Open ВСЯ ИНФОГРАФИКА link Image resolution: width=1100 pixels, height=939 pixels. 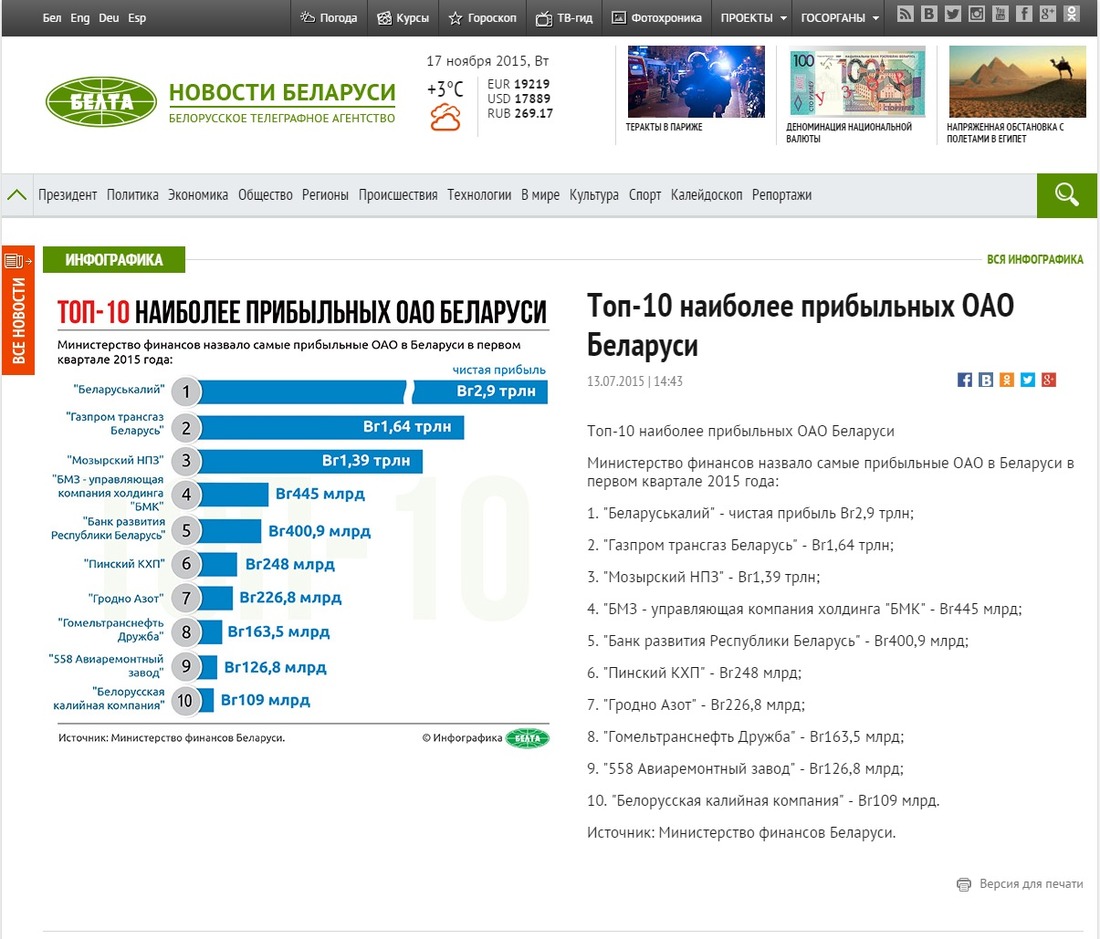[x=1035, y=259]
